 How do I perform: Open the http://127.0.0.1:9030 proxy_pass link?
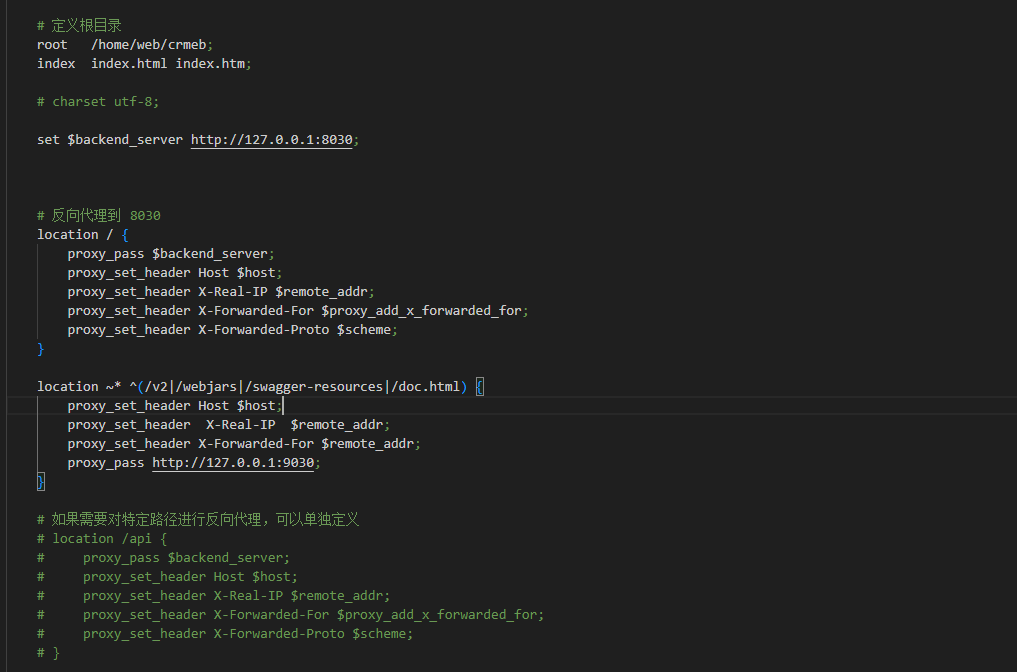[233, 462]
